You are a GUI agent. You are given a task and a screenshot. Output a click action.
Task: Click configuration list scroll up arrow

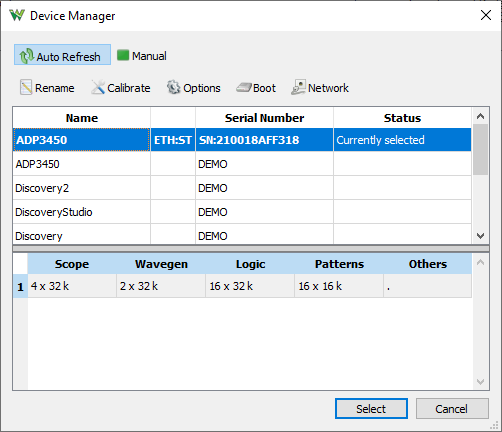480,262
